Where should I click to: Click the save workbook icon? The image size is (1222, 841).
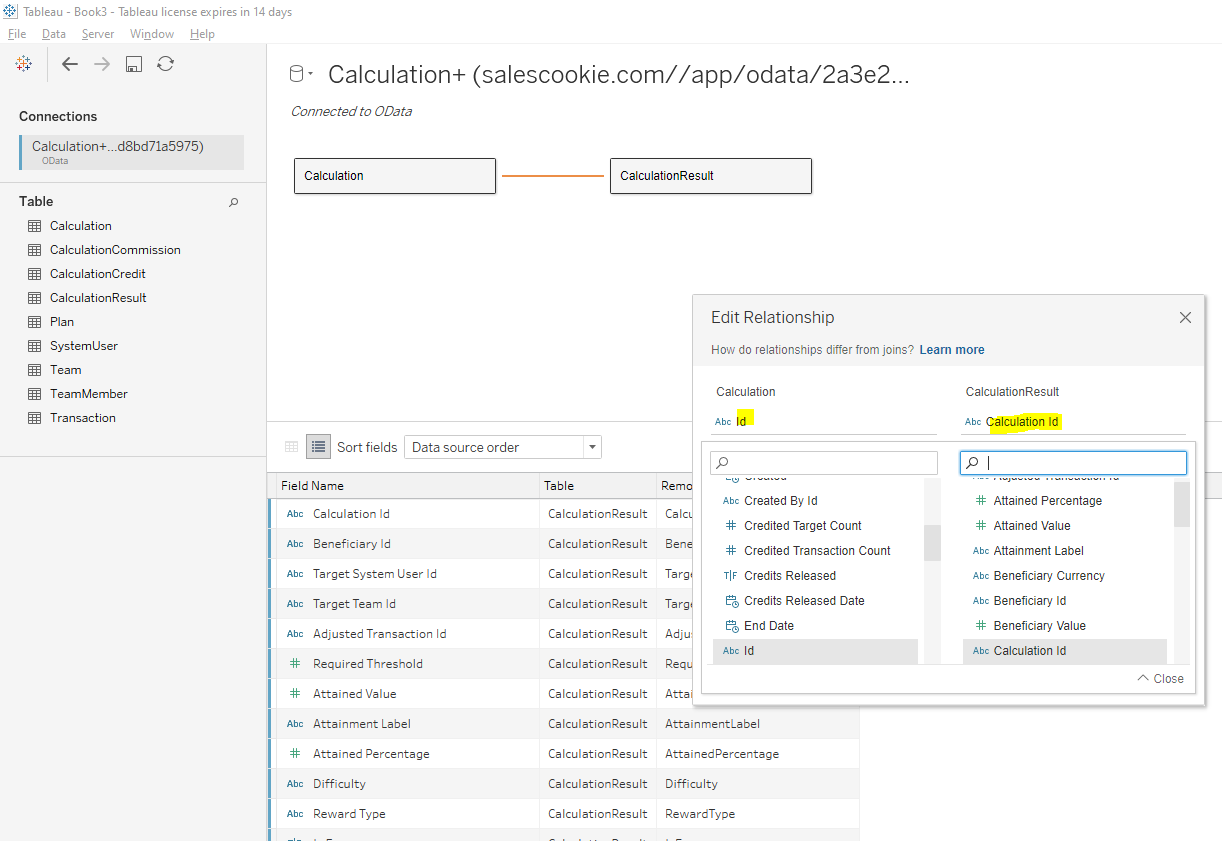[133, 63]
